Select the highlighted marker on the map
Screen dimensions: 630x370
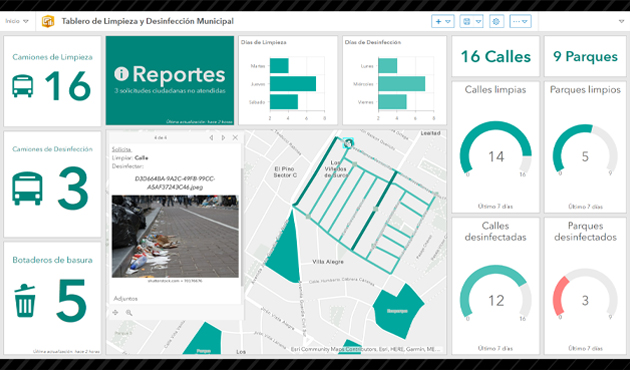[x=348, y=143]
